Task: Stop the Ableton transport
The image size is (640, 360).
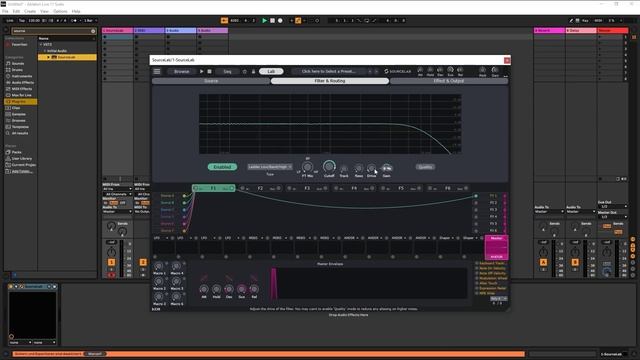Action: click(272, 20)
